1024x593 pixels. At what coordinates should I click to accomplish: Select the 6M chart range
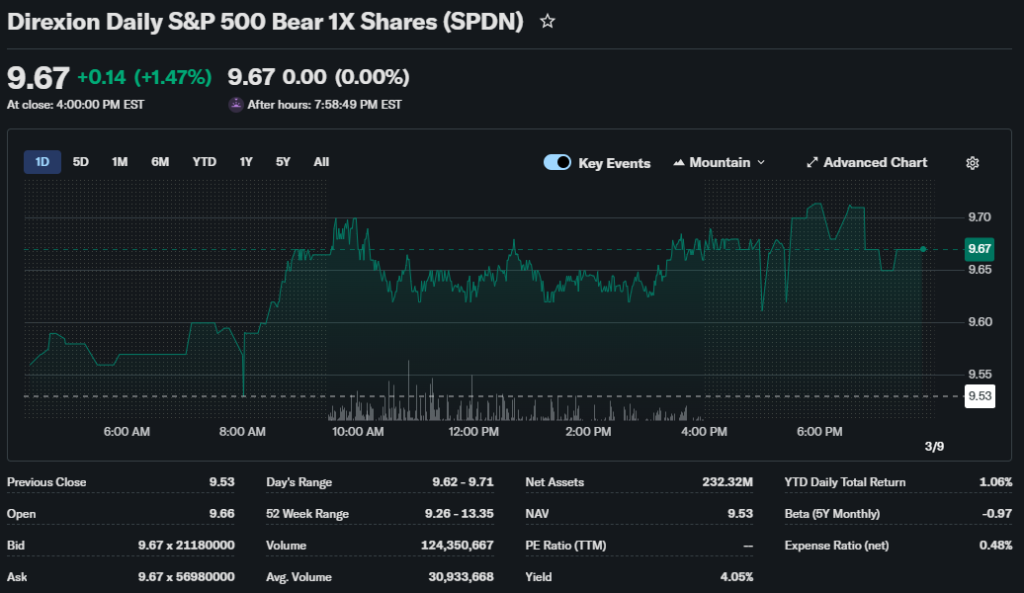tap(160, 162)
